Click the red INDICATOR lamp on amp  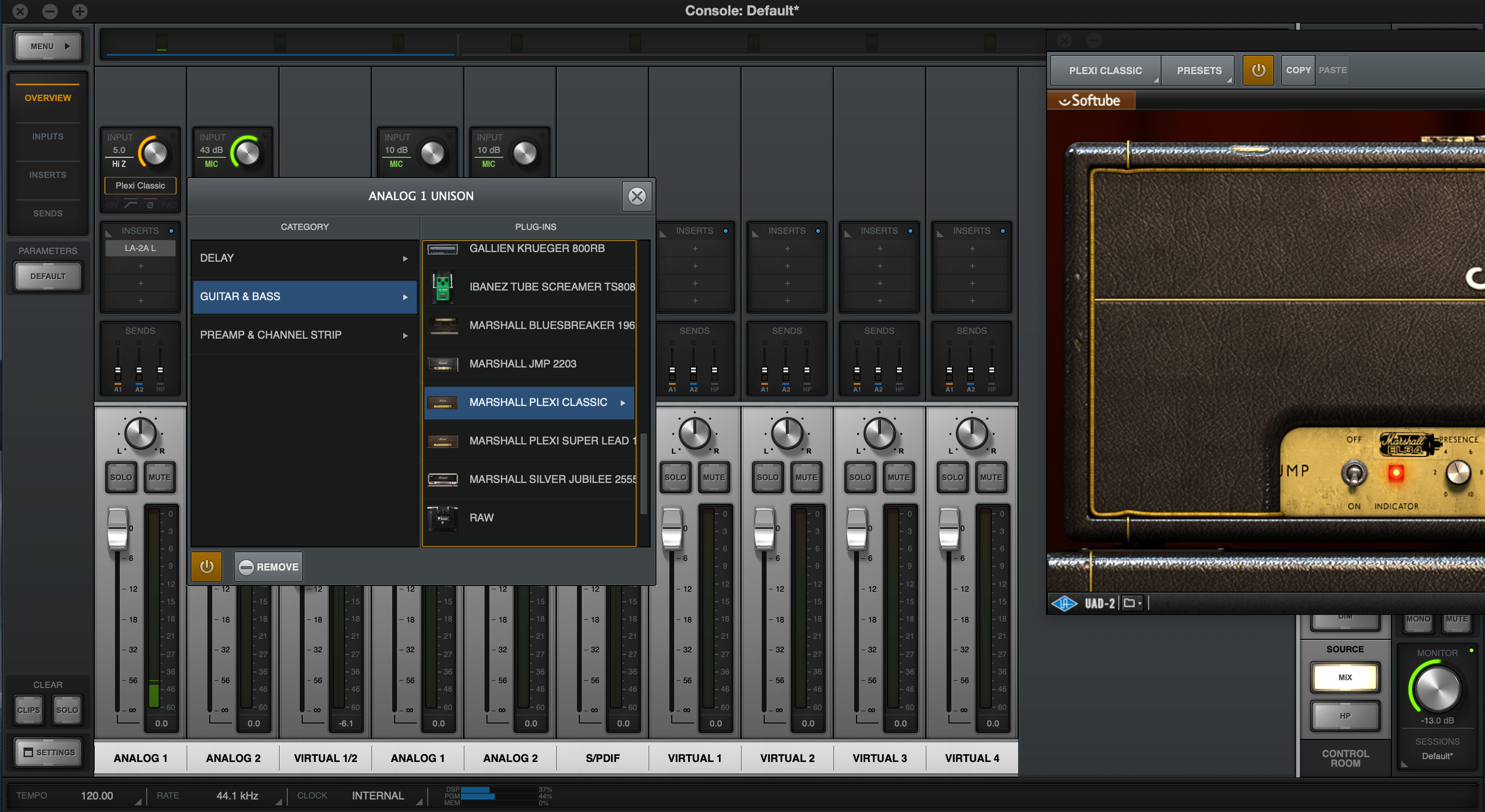click(x=1395, y=473)
